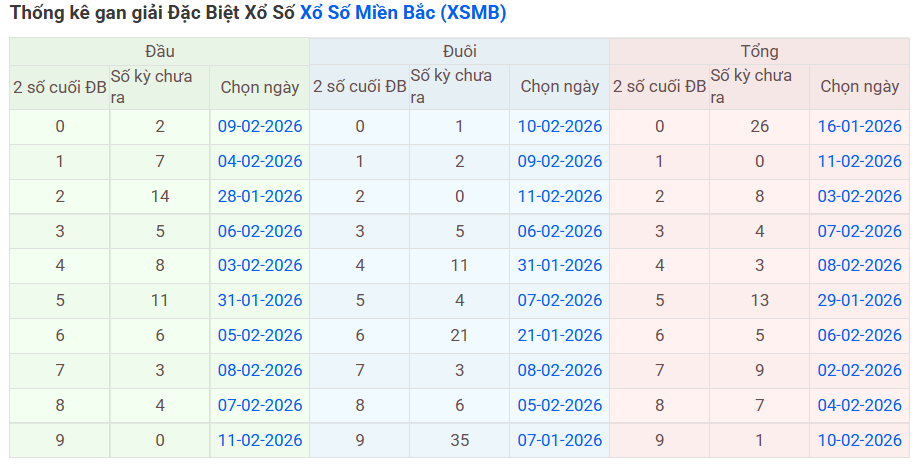
Task: Click date 11-02-2026 in Đuôi row 2
Action: tap(560, 196)
